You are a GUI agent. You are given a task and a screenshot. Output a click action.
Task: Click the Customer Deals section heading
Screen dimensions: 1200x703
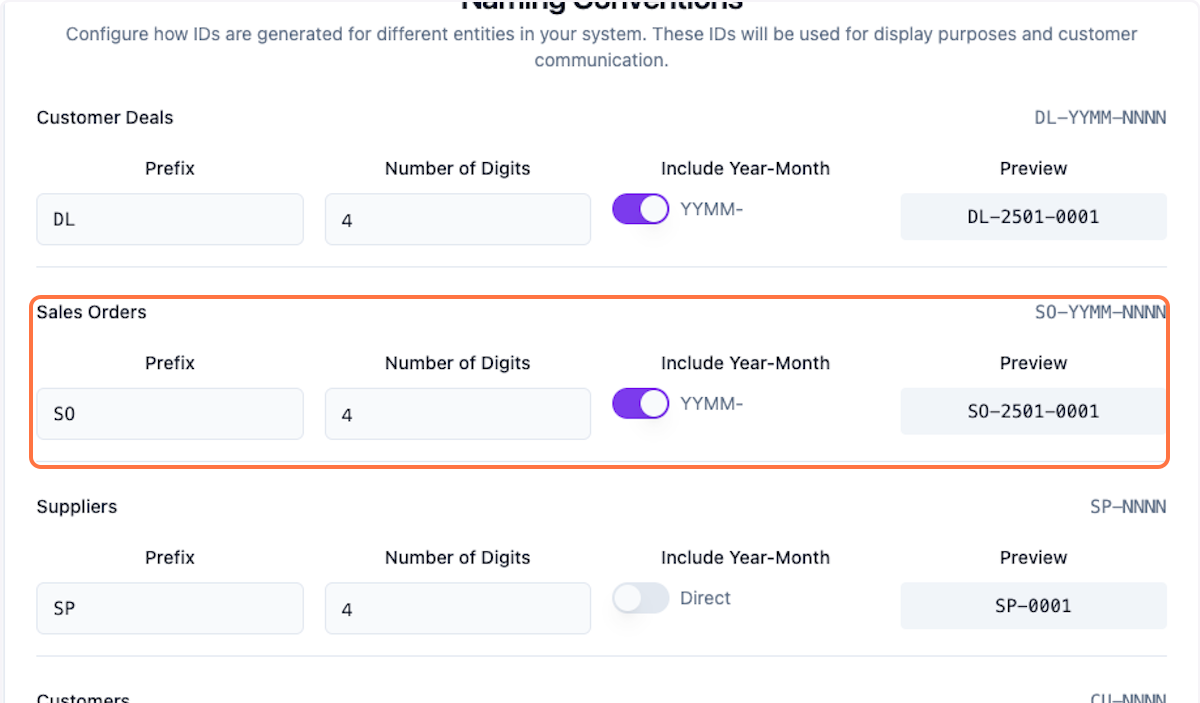coord(104,117)
